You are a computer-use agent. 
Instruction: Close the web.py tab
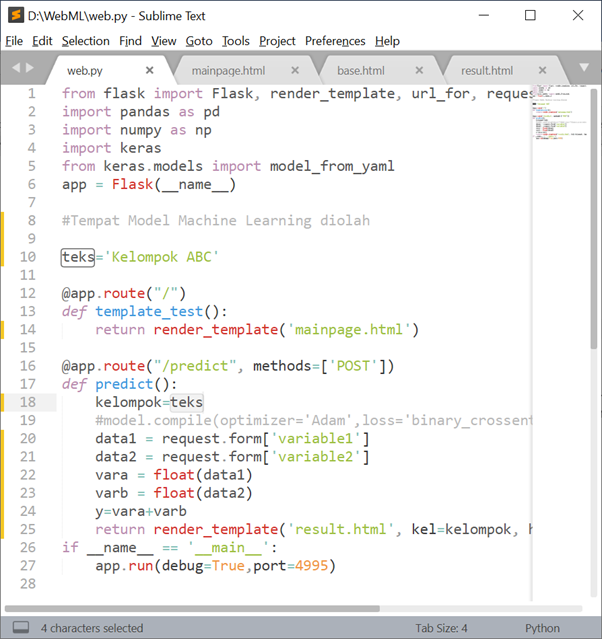(150, 71)
